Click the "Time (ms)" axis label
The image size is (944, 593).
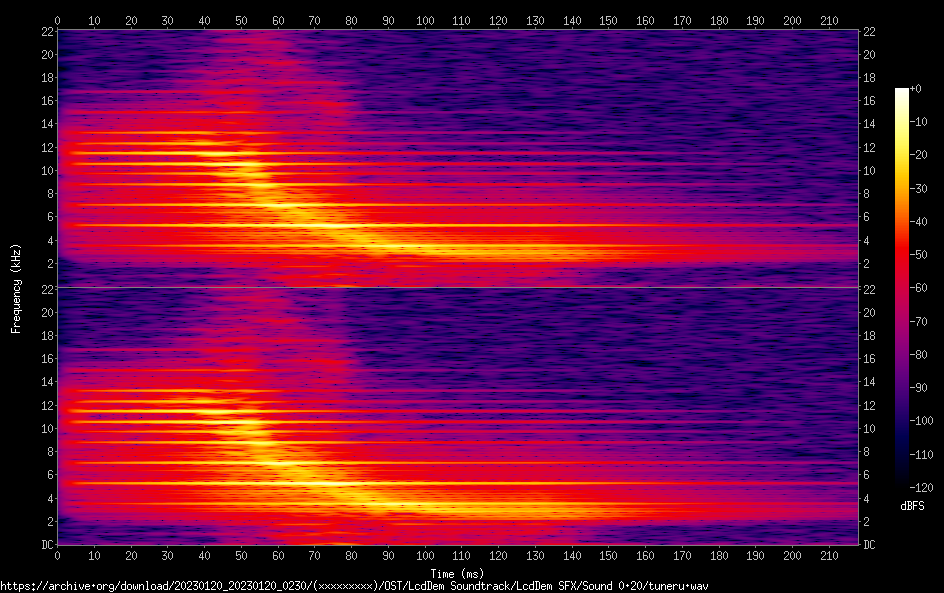pyautogui.click(x=457, y=574)
